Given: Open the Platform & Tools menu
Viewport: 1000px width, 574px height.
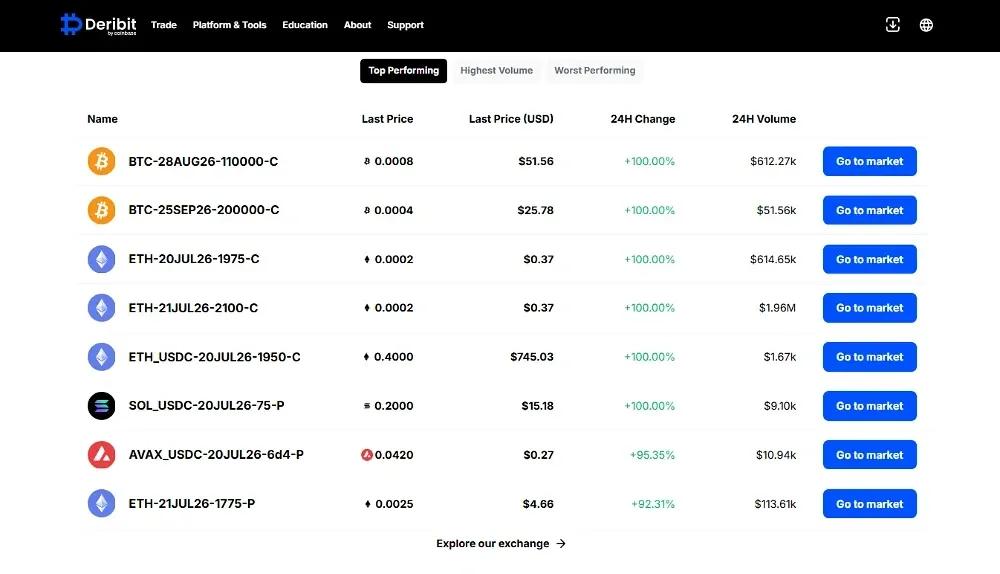Looking at the screenshot, I should coord(230,25).
